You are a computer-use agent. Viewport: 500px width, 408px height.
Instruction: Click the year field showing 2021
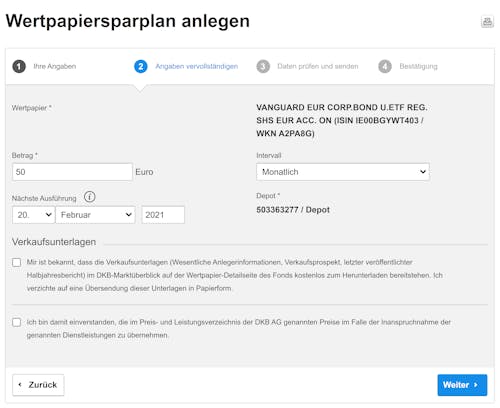click(x=163, y=215)
